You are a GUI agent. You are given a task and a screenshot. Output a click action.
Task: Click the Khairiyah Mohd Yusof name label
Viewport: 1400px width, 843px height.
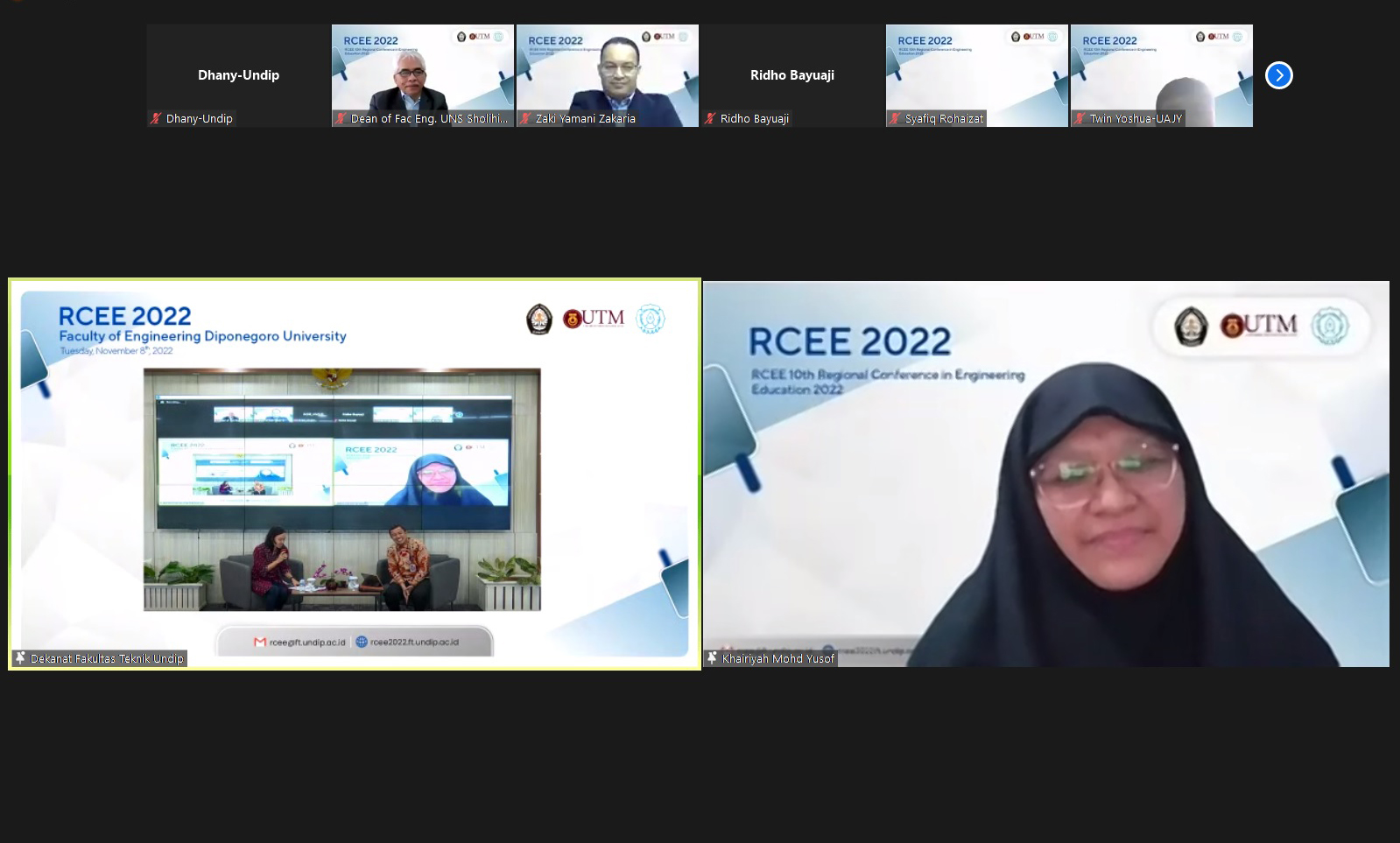pos(777,659)
